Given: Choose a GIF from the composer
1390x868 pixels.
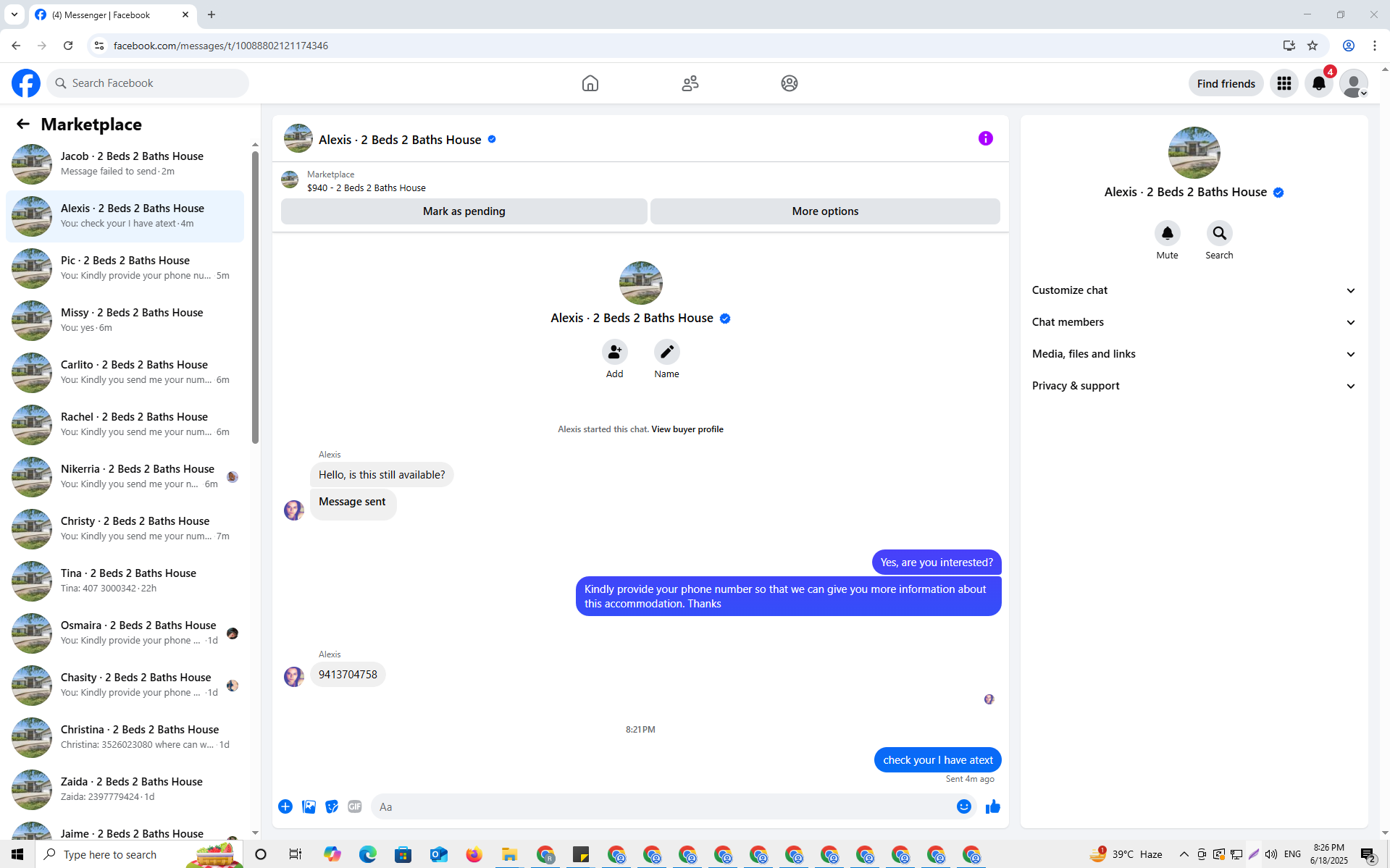Looking at the screenshot, I should 355,806.
